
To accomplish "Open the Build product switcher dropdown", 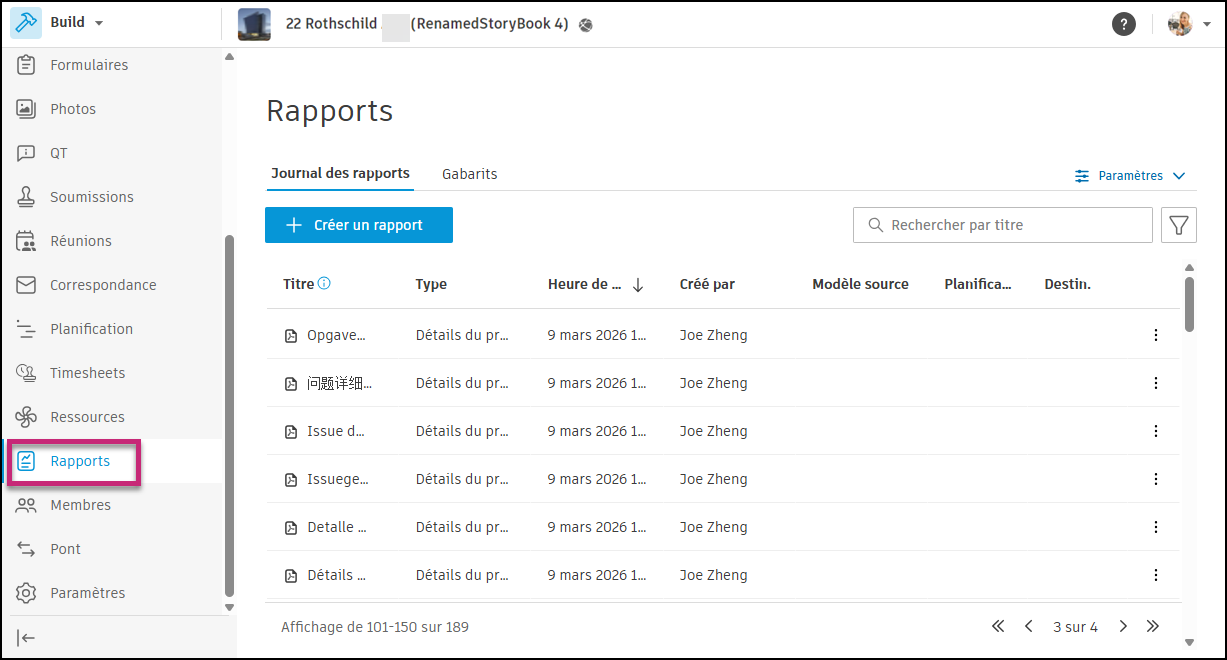I will [x=77, y=23].
